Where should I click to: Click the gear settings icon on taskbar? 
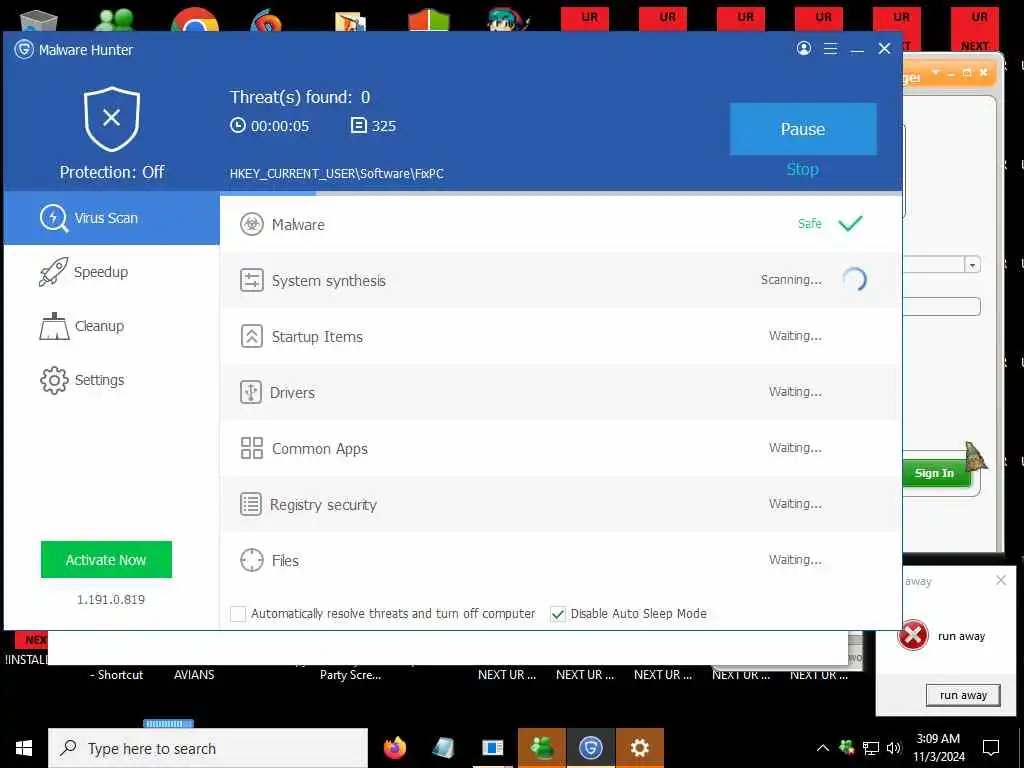[640, 748]
